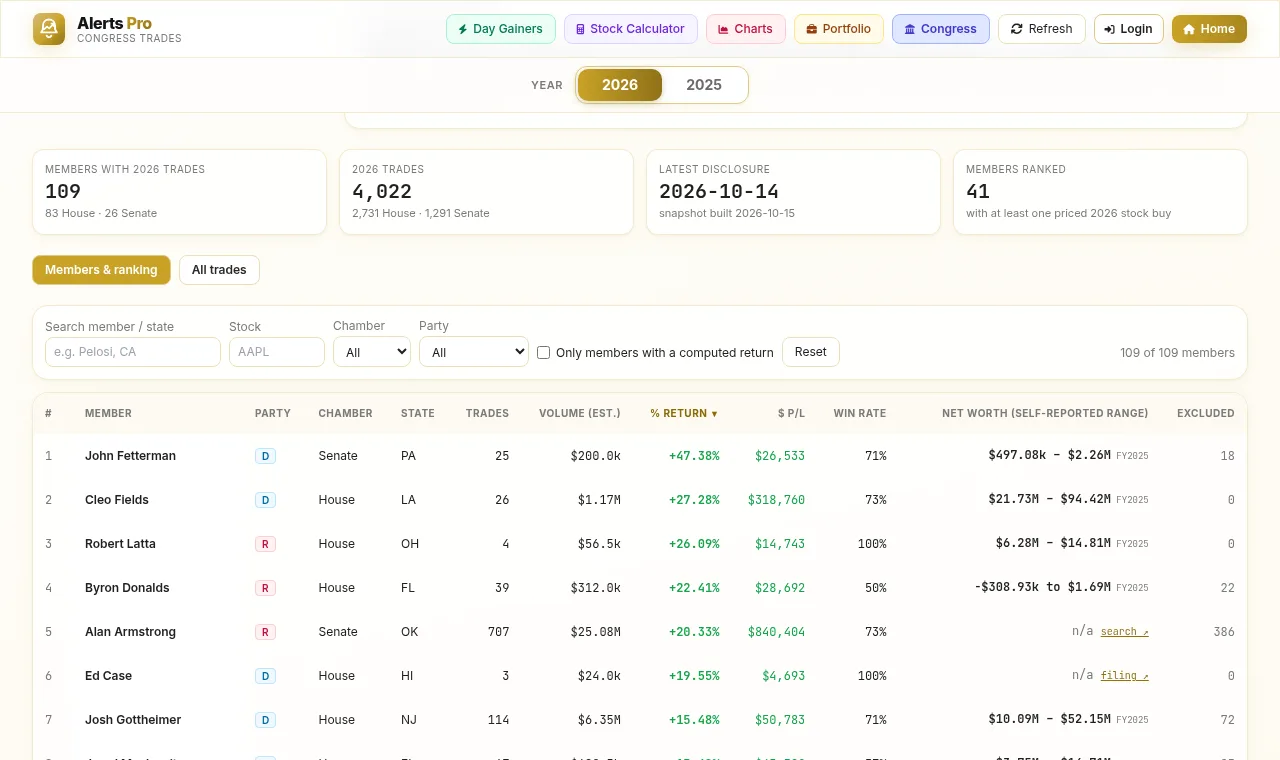The image size is (1280, 760).
Task: Go to the Home page
Action: click(x=1209, y=29)
